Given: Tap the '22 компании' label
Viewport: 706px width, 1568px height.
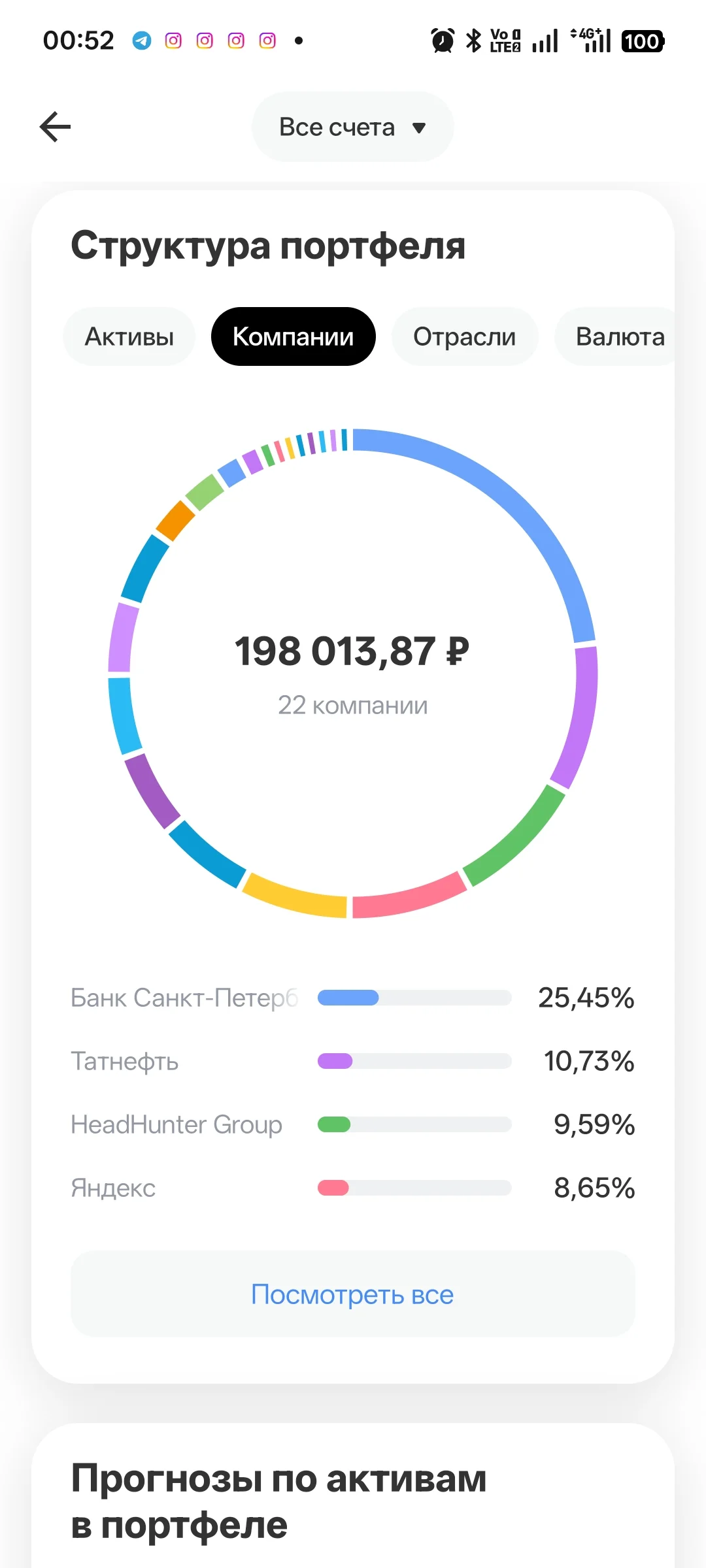Looking at the screenshot, I should click(353, 706).
